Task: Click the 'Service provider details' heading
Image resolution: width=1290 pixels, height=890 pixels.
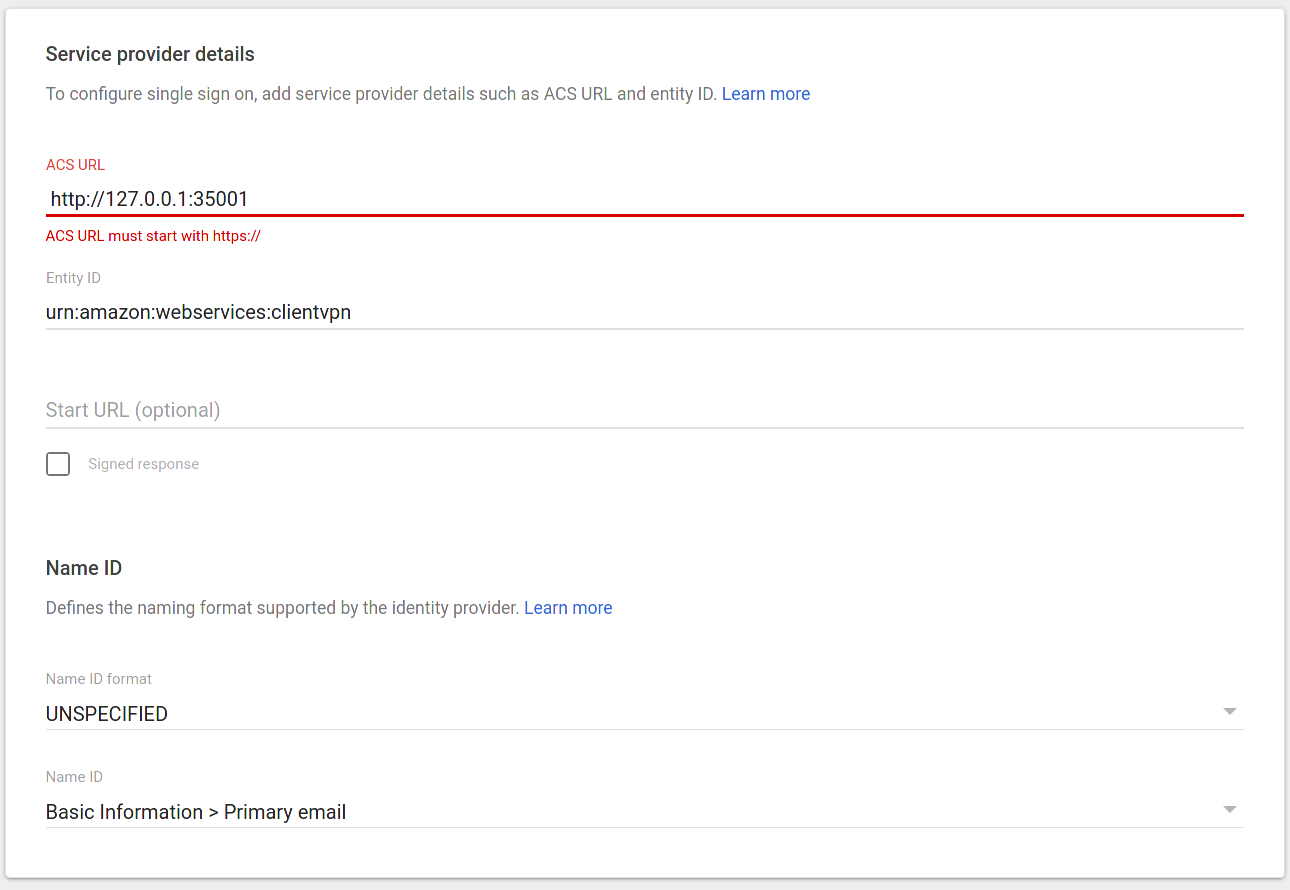Action: [x=150, y=54]
